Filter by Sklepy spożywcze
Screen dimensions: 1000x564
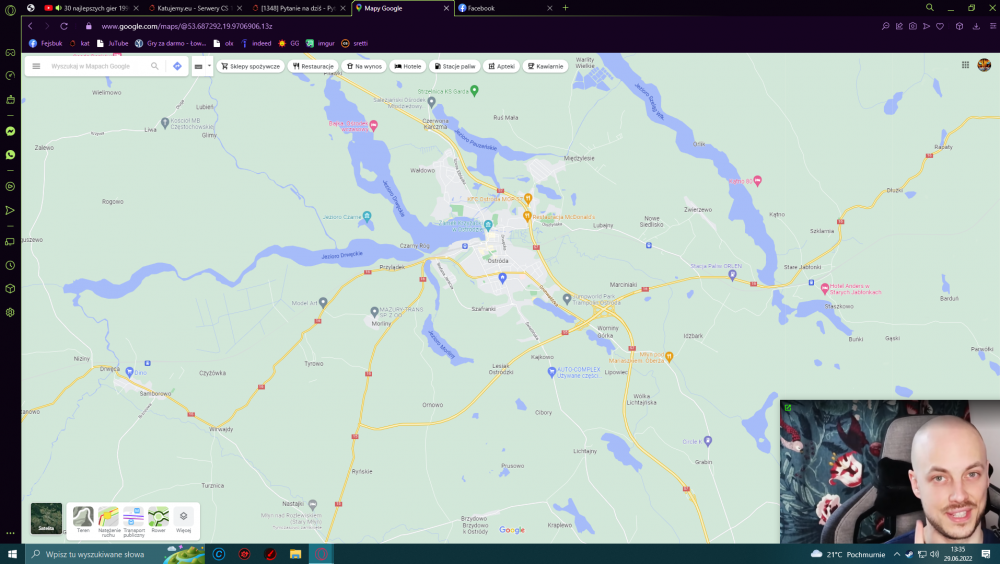pos(251,66)
